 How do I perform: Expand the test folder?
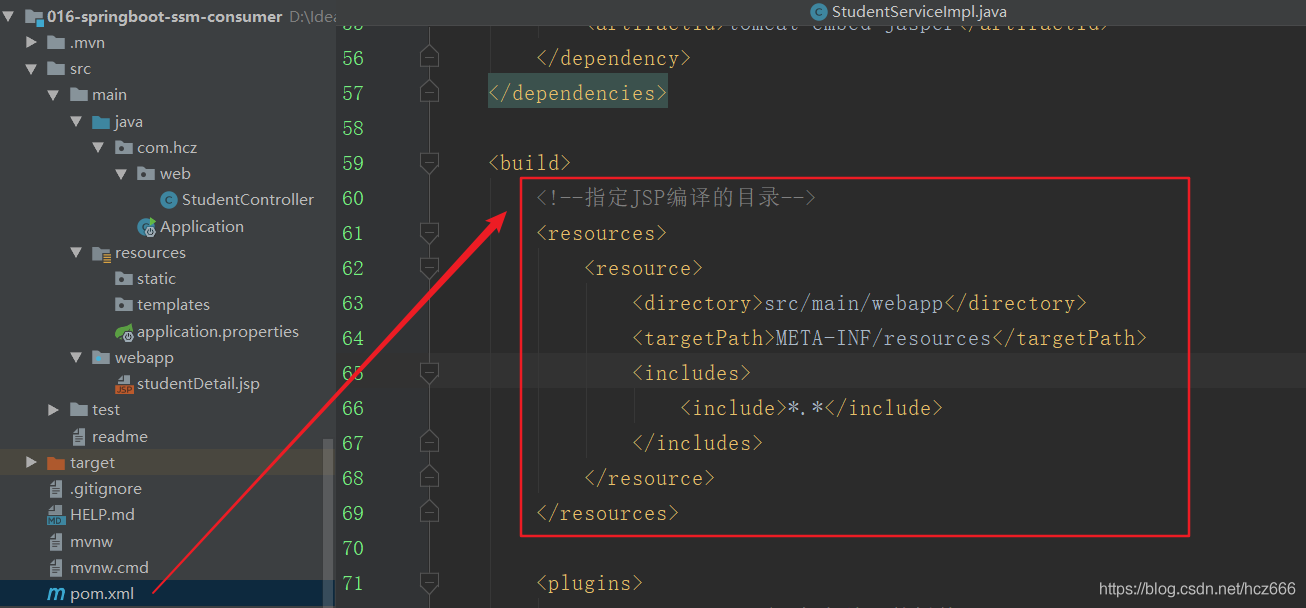(53, 410)
